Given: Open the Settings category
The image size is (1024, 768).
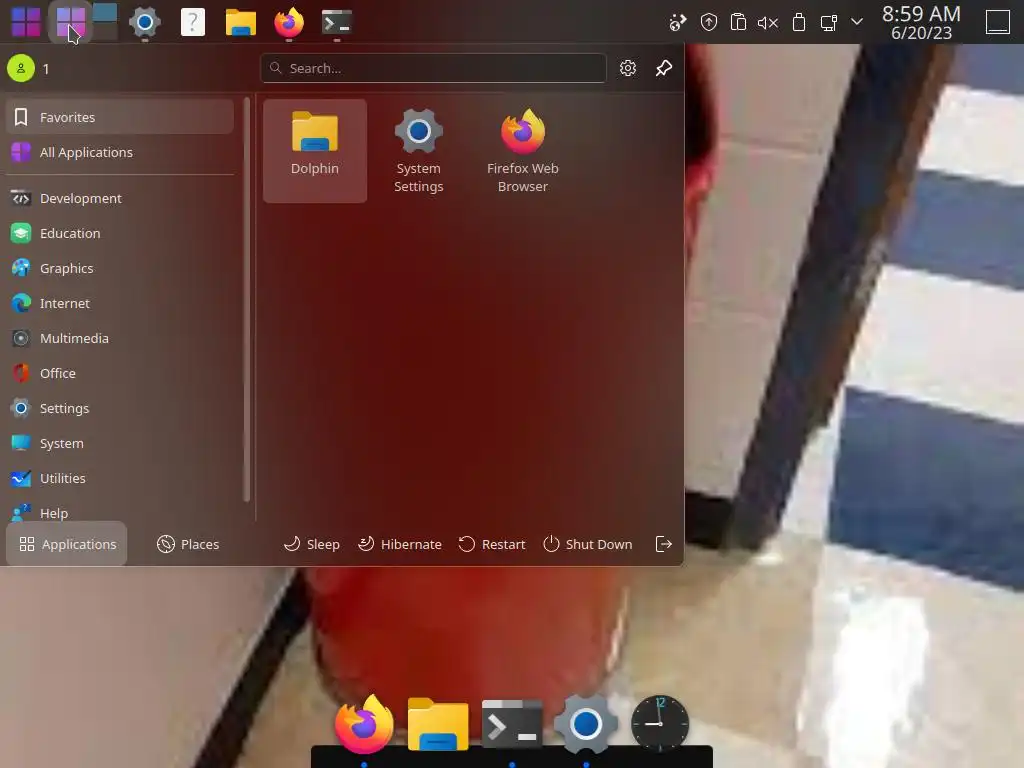Looking at the screenshot, I should coord(120,408).
